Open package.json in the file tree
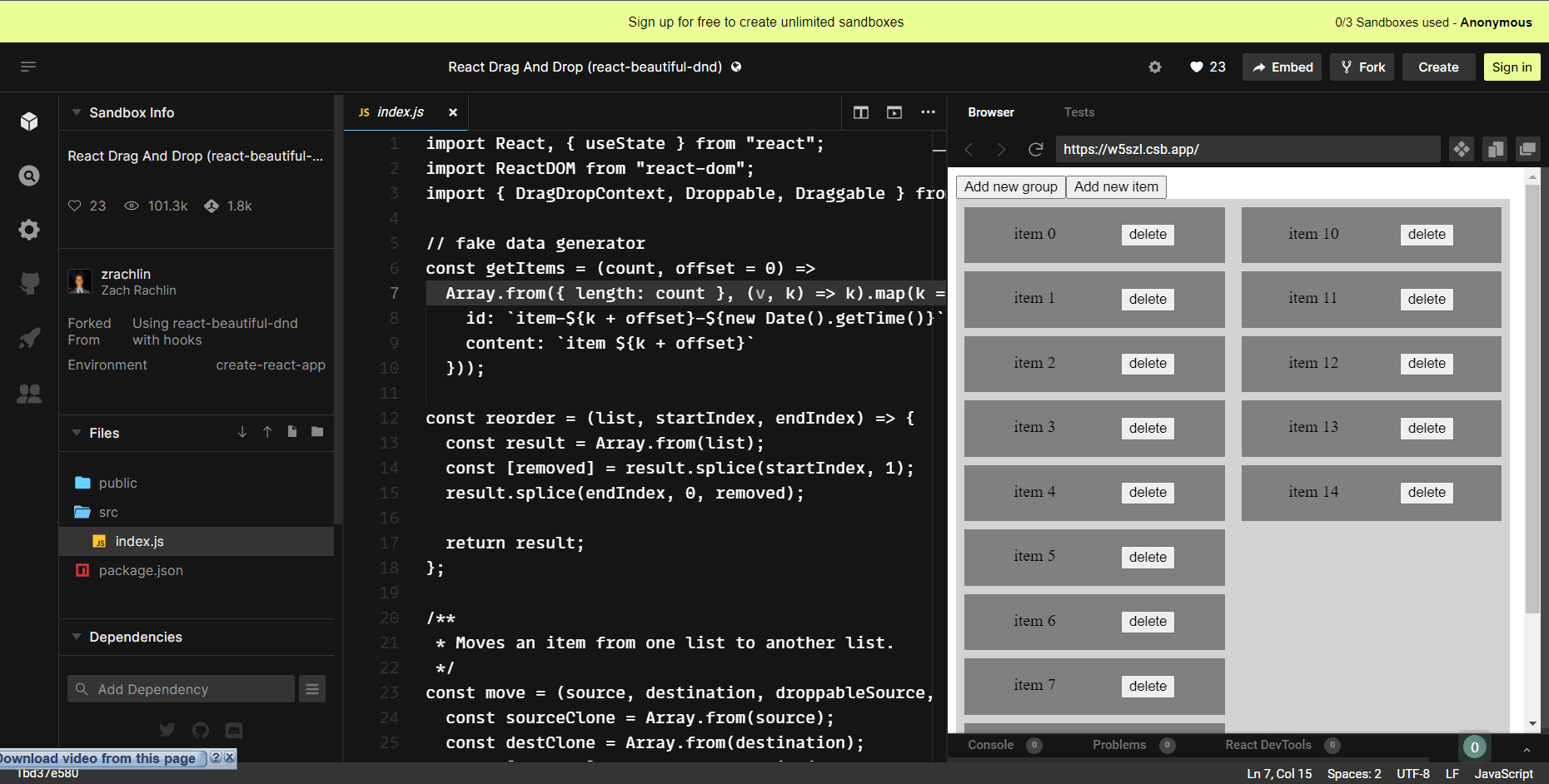Image resolution: width=1549 pixels, height=784 pixels. coord(197,570)
